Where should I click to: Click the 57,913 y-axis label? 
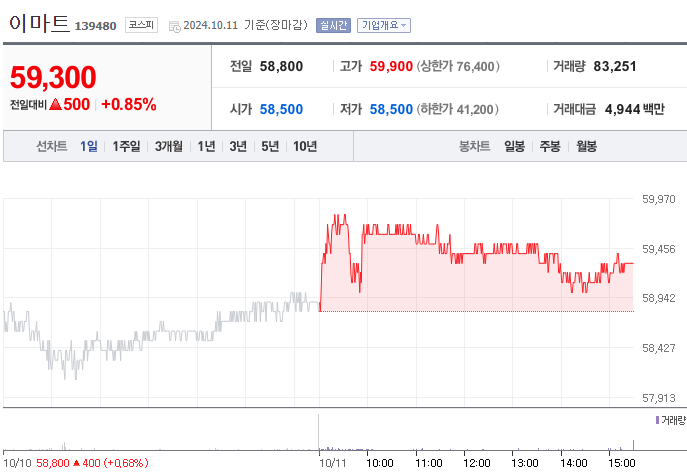tap(659, 398)
